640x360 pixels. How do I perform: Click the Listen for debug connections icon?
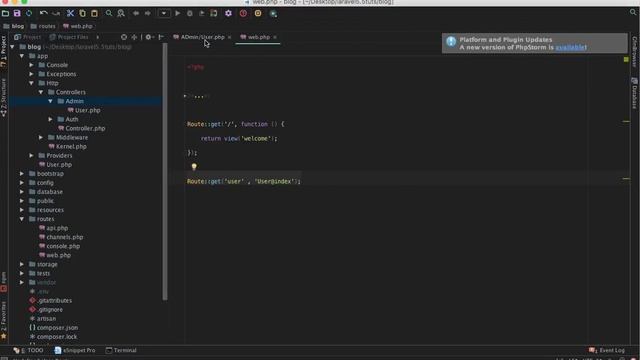click(214, 13)
